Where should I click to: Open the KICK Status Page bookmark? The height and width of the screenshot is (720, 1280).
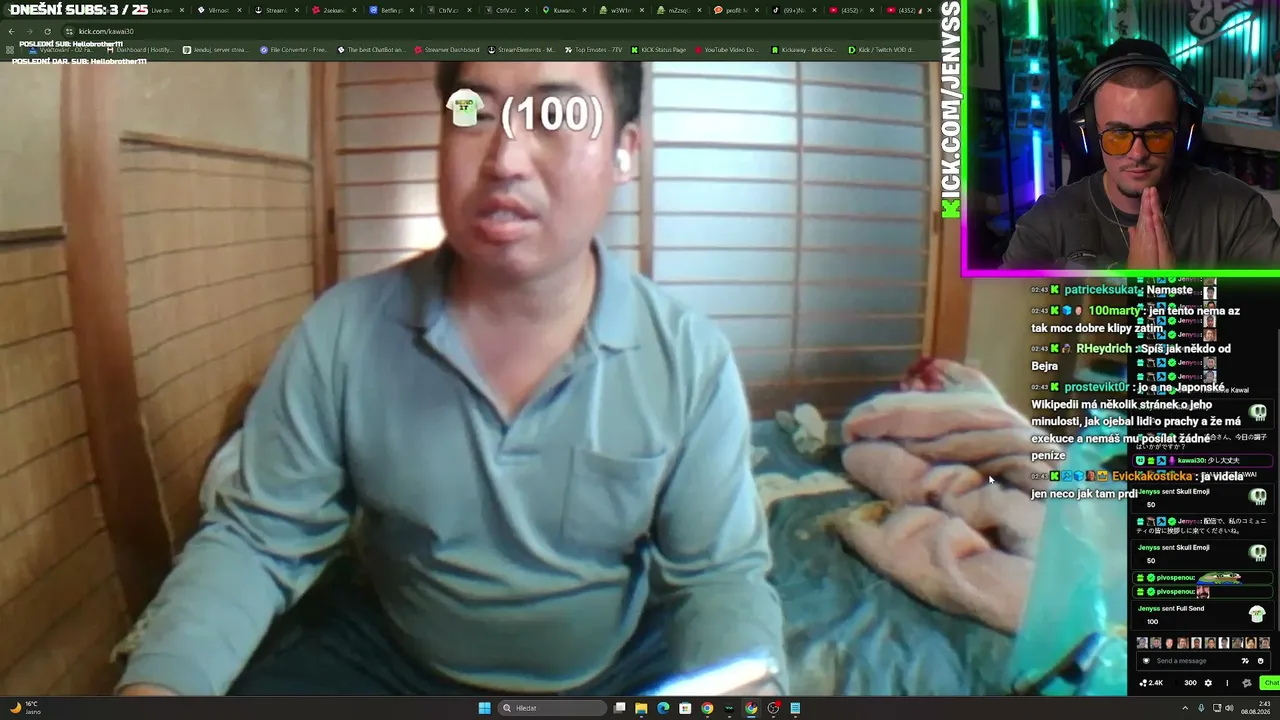click(659, 50)
